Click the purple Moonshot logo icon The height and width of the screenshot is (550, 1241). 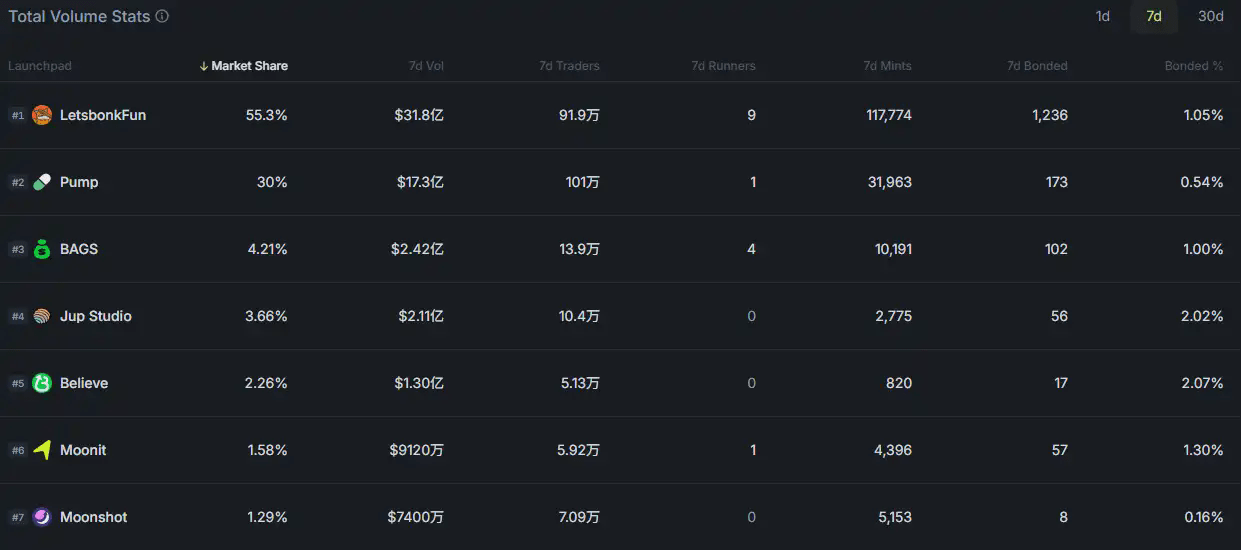42,517
